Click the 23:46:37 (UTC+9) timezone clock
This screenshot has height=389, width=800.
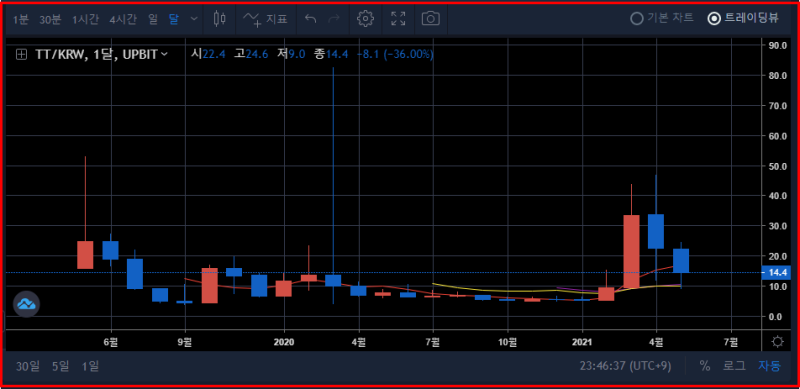[625, 366]
